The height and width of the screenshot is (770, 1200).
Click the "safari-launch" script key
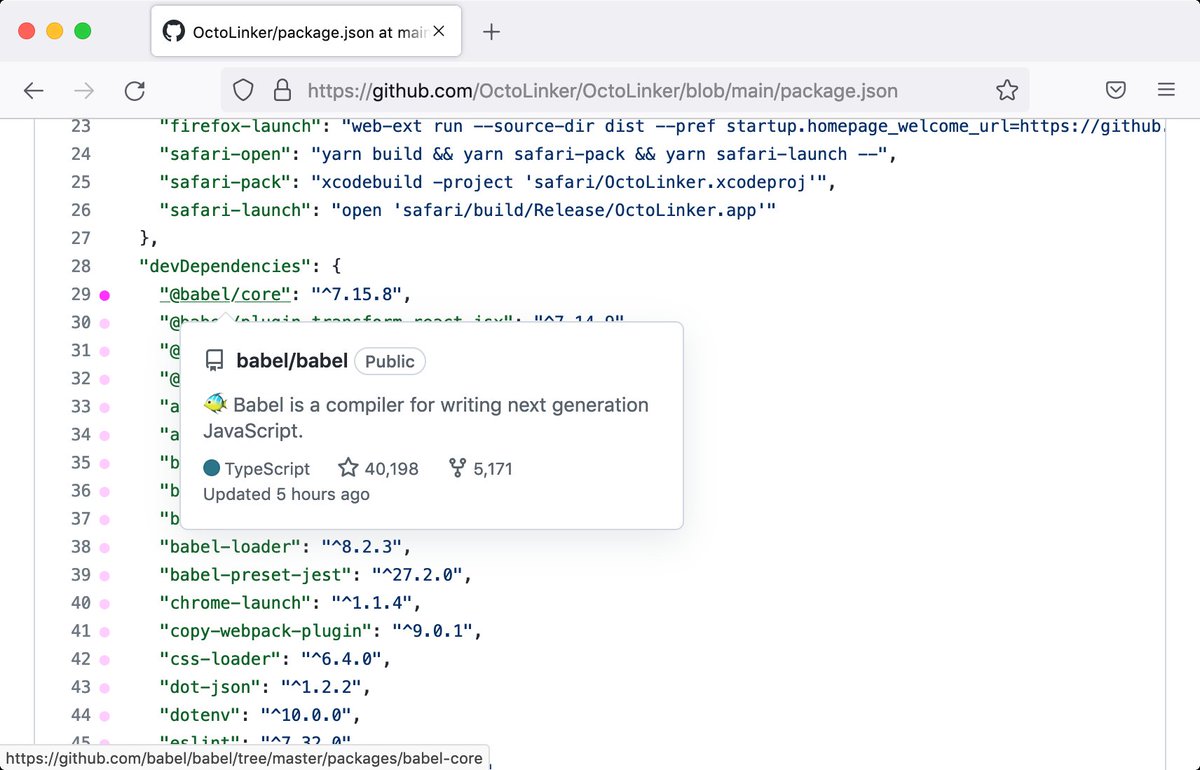click(x=235, y=210)
